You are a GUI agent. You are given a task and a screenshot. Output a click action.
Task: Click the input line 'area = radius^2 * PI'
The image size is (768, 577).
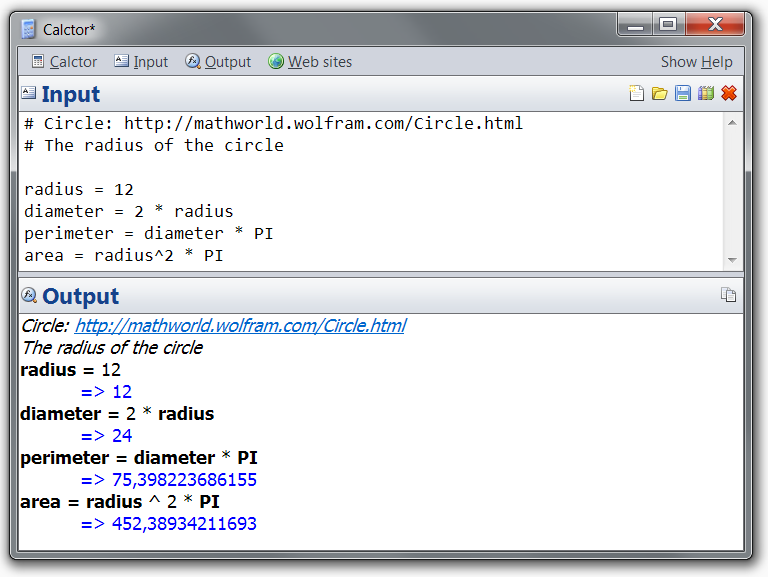click(124, 256)
